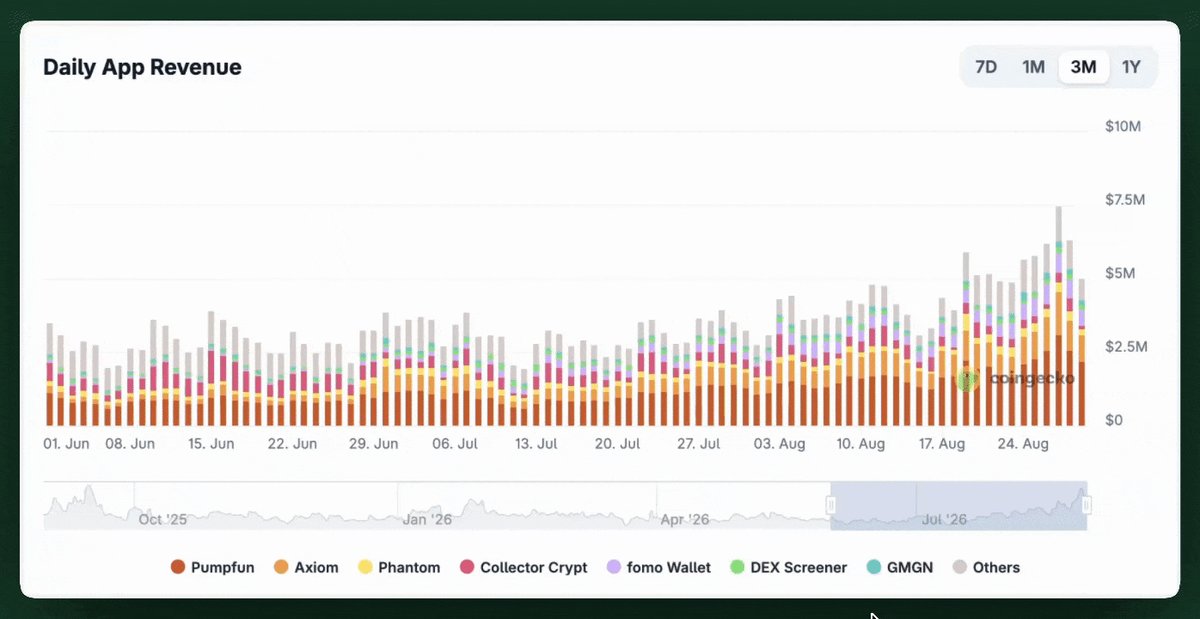Click the left handle of range navigator
This screenshot has height=619, width=1200.
(x=830, y=505)
